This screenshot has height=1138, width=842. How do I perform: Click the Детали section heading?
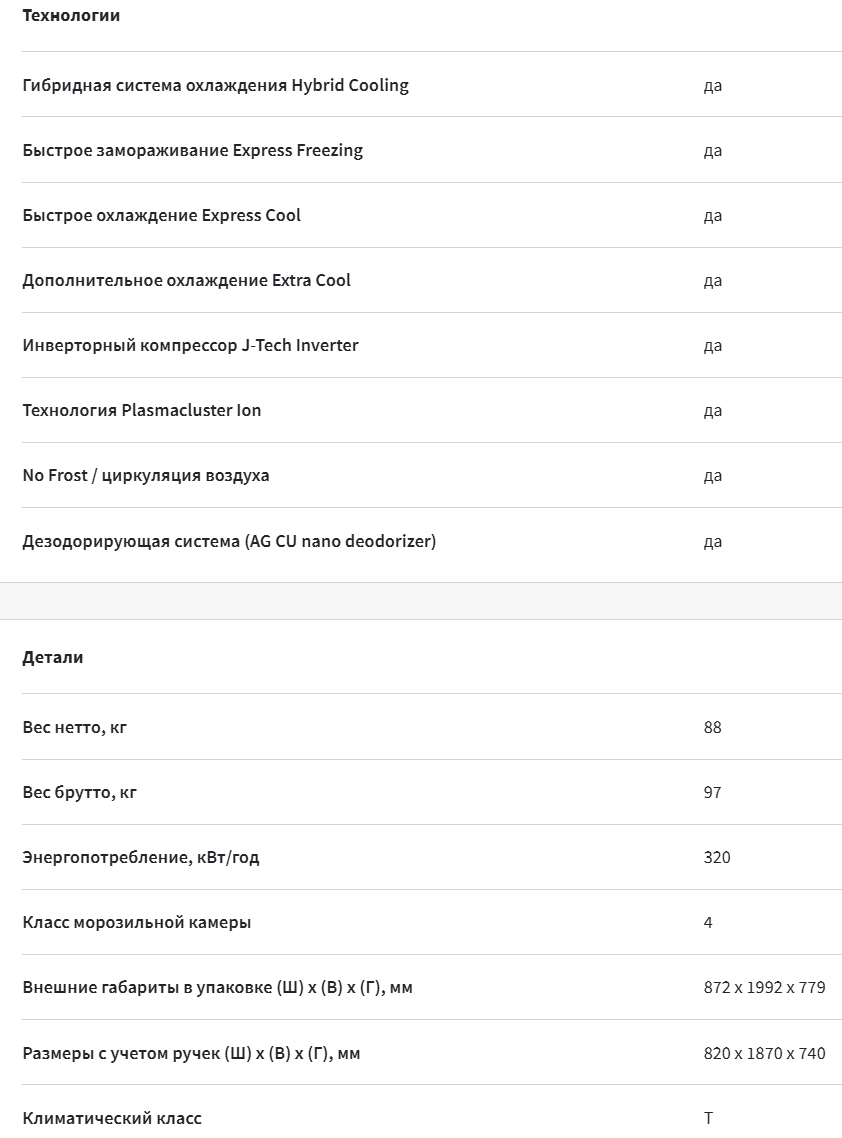click(x=53, y=658)
